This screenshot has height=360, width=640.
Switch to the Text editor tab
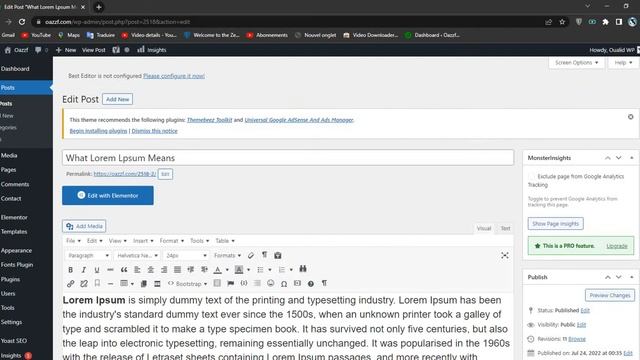click(x=505, y=229)
